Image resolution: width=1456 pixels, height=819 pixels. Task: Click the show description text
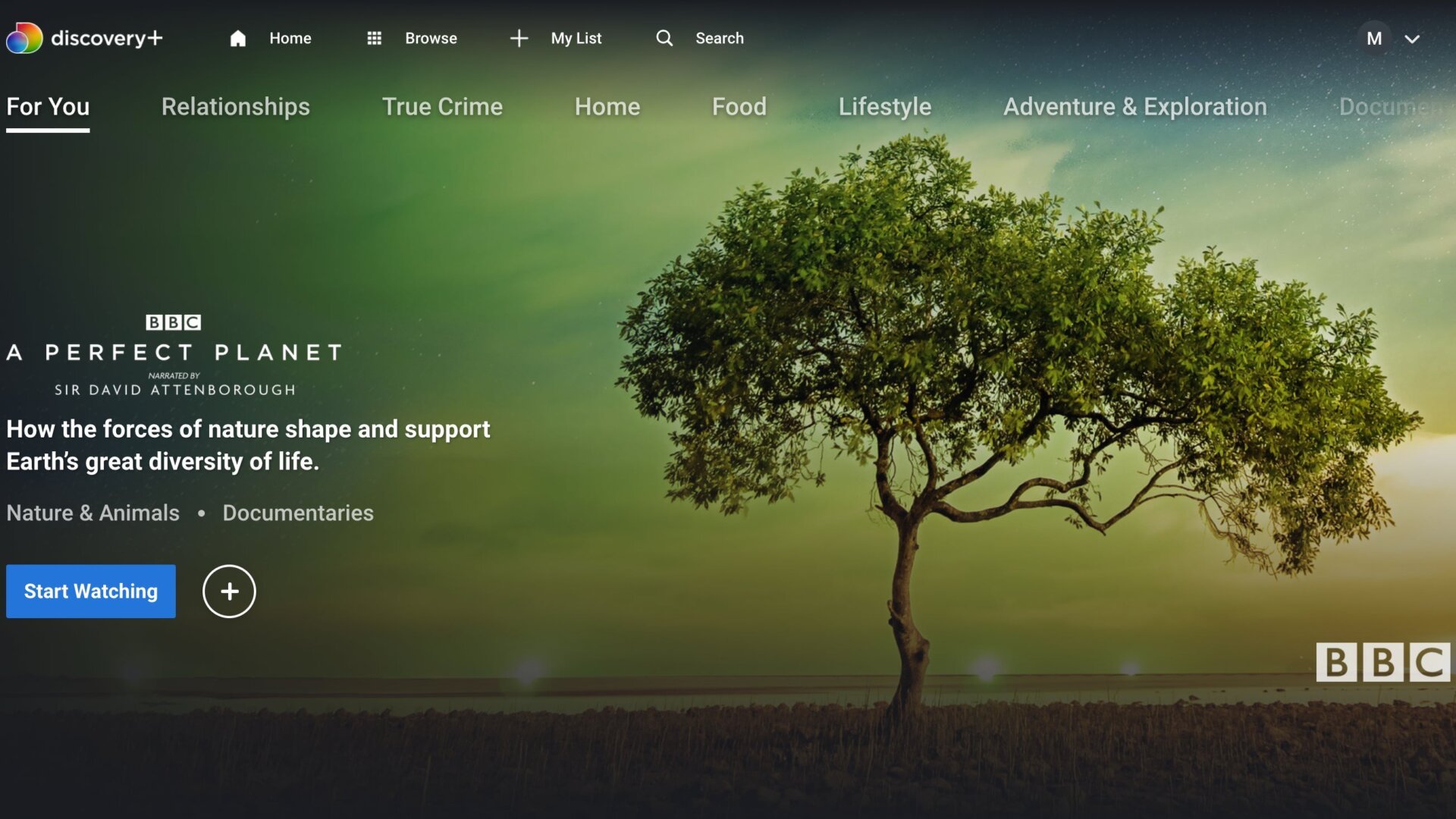[248, 445]
